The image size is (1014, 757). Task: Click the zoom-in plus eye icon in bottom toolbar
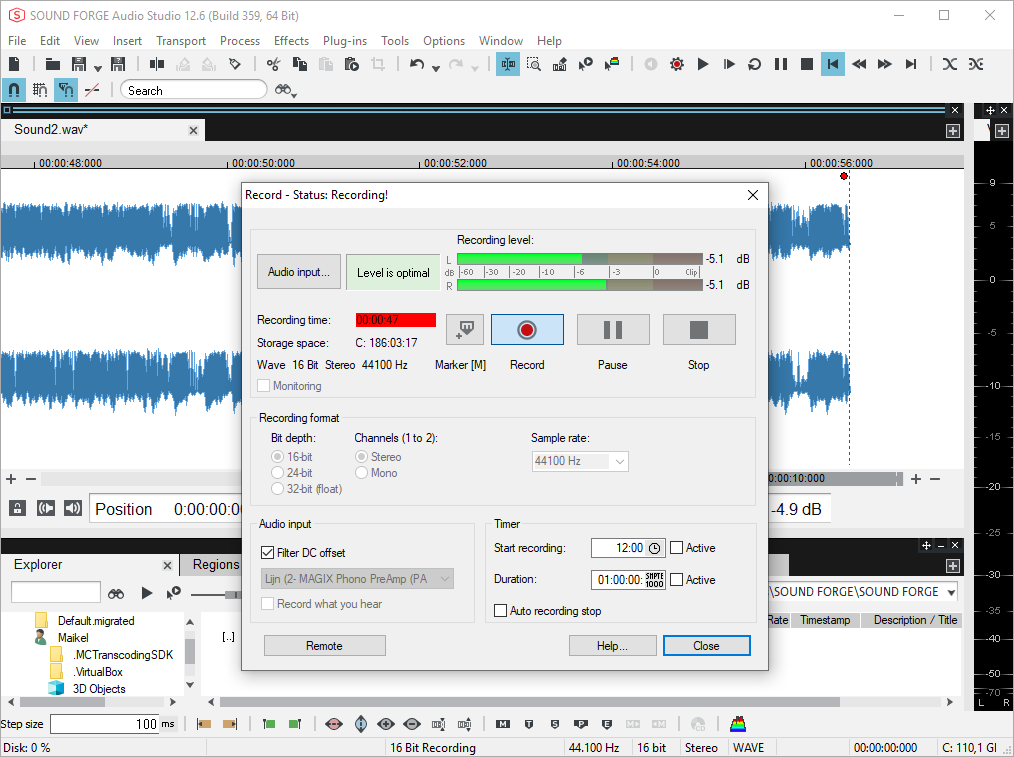pyautogui.click(x=386, y=724)
